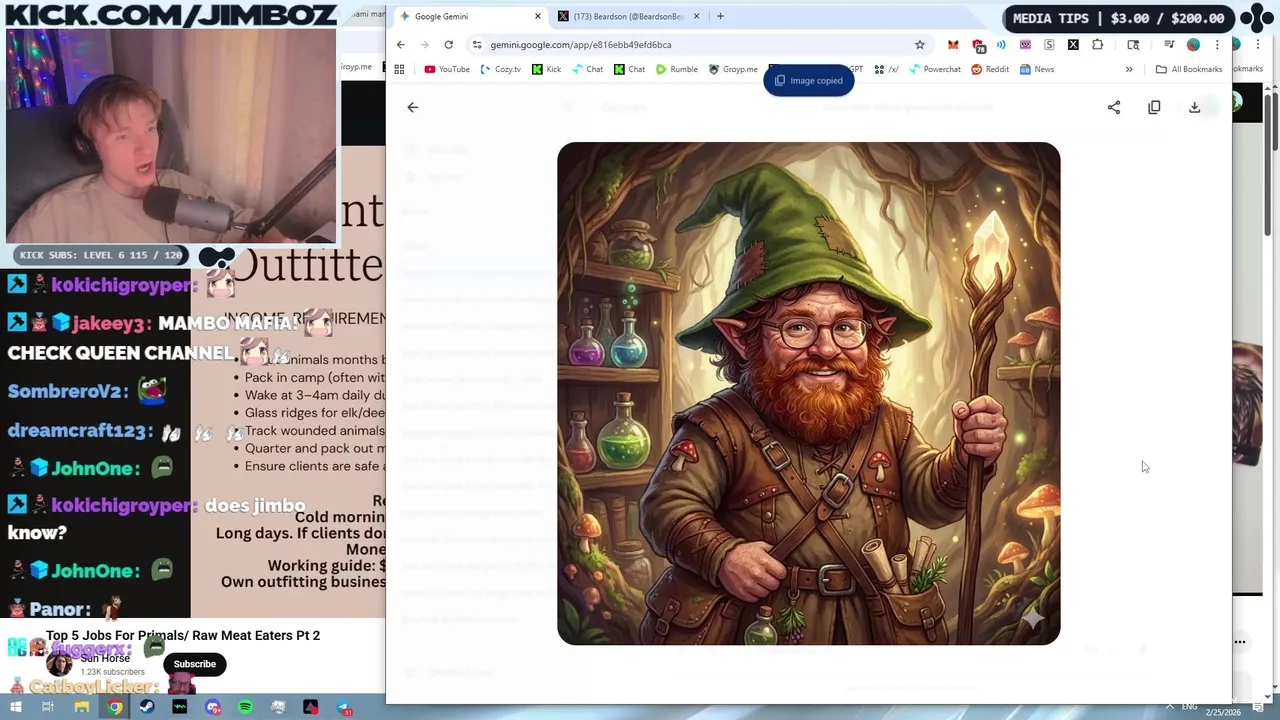Reload the Gemini page
Image resolution: width=1280 pixels, height=720 pixels.
pos(448,44)
